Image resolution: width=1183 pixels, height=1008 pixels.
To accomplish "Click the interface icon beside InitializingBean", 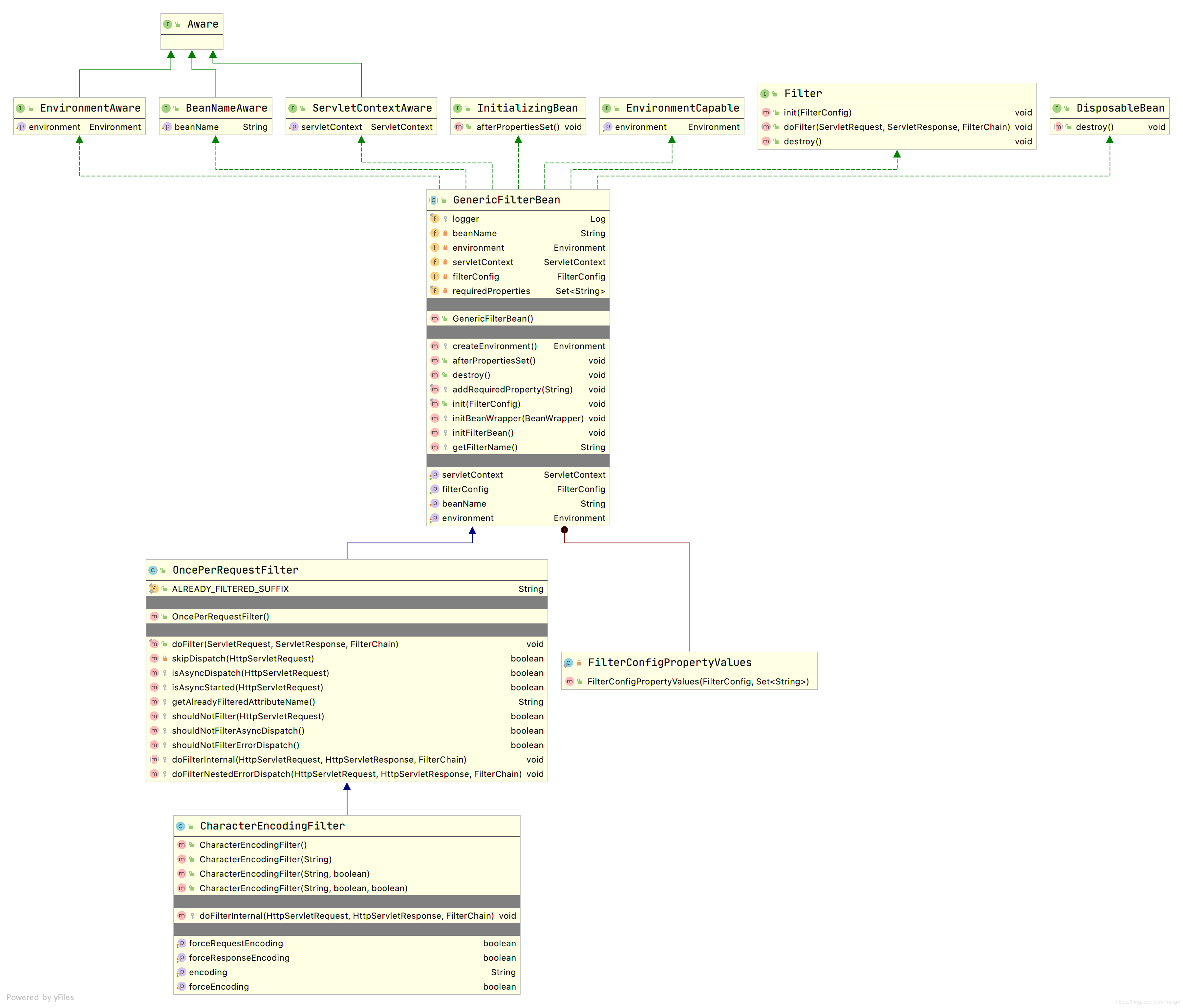I will pos(457,109).
